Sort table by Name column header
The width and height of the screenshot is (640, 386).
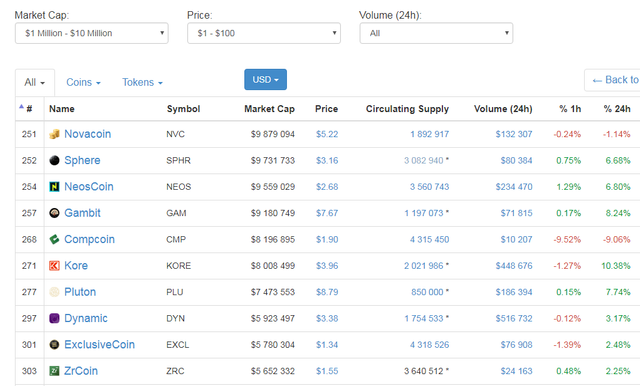pyautogui.click(x=62, y=109)
